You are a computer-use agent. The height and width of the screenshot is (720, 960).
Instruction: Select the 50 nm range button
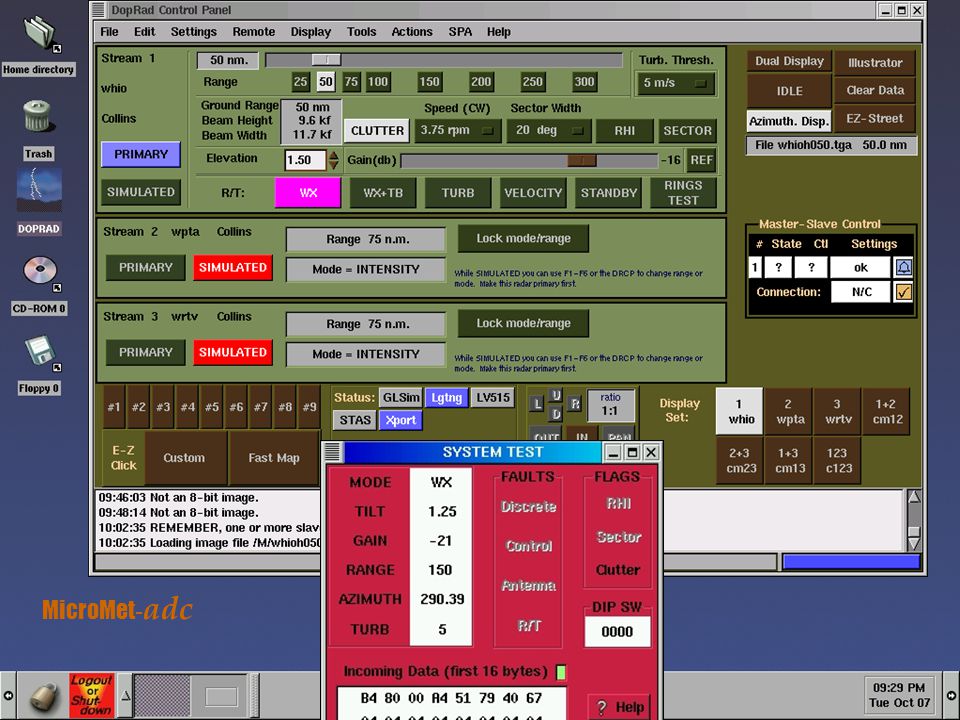(x=326, y=82)
